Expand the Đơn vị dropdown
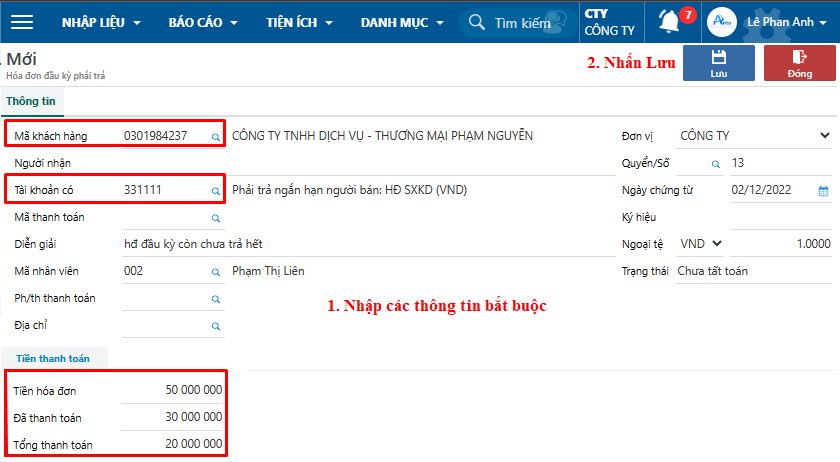Viewport: 840px width, 462px height. [824, 136]
